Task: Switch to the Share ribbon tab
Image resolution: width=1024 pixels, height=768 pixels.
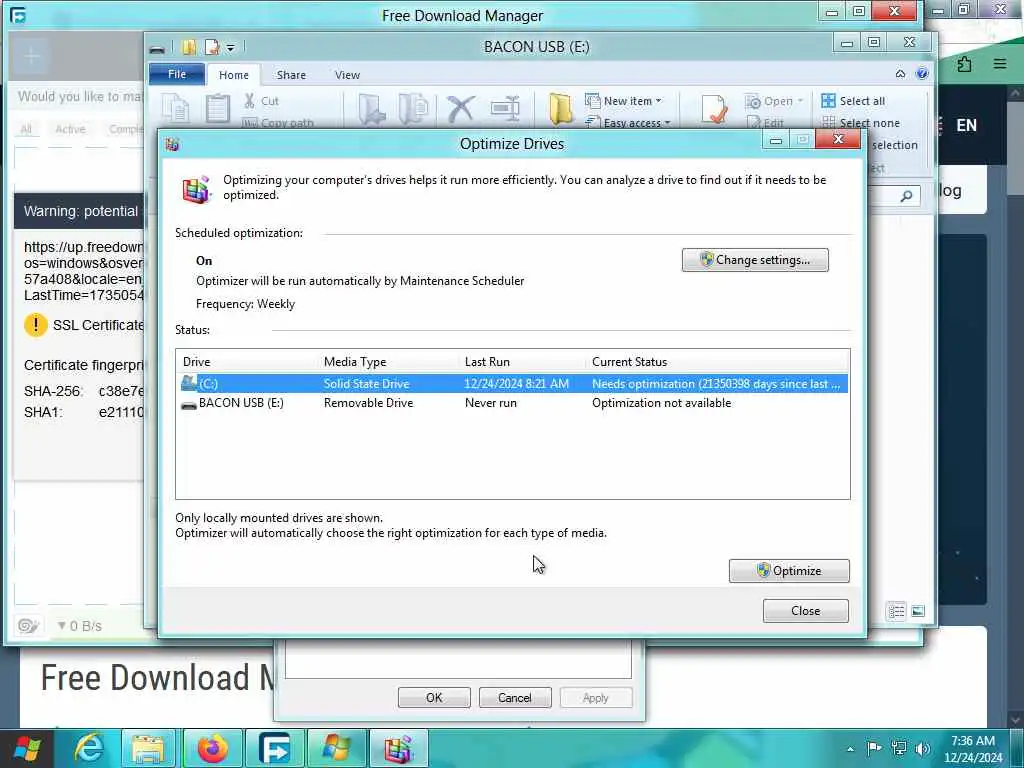Action: coord(291,75)
